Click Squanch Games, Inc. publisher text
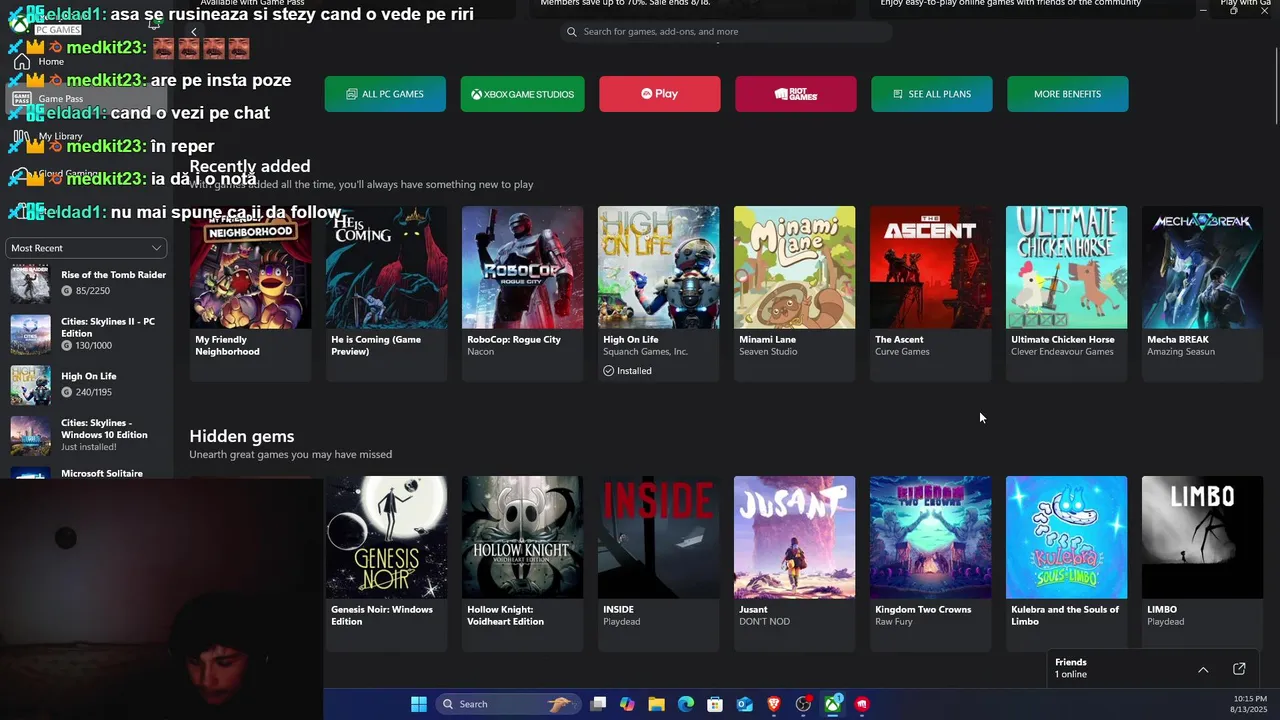1280x720 pixels. coord(645,352)
